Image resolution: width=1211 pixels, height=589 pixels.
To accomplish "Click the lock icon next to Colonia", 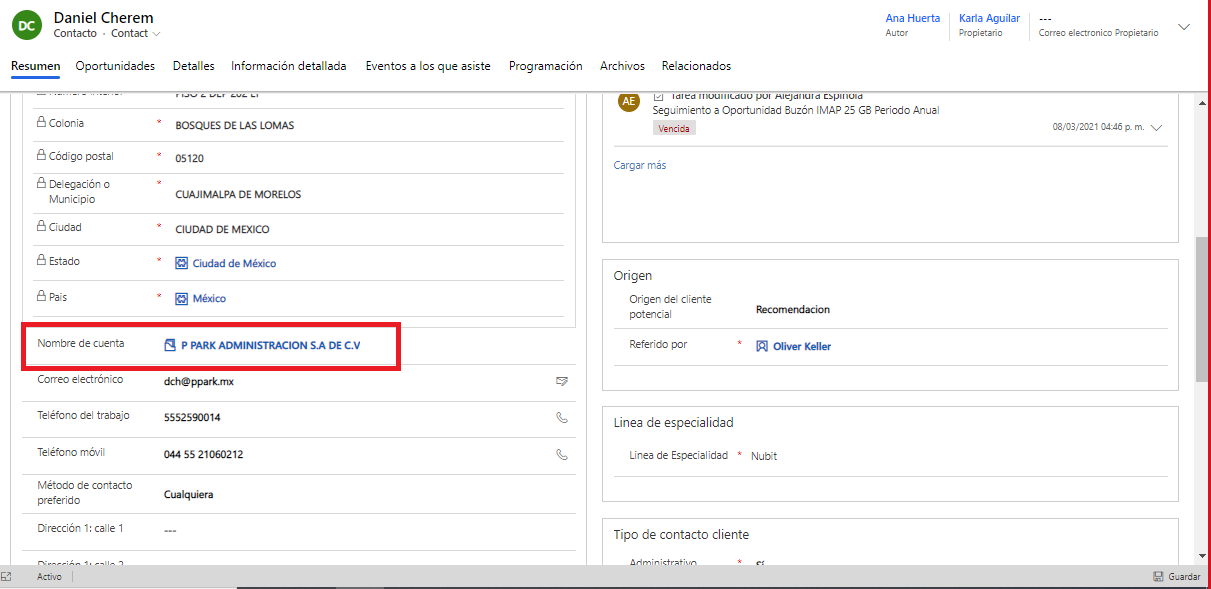I will pyautogui.click(x=41, y=123).
